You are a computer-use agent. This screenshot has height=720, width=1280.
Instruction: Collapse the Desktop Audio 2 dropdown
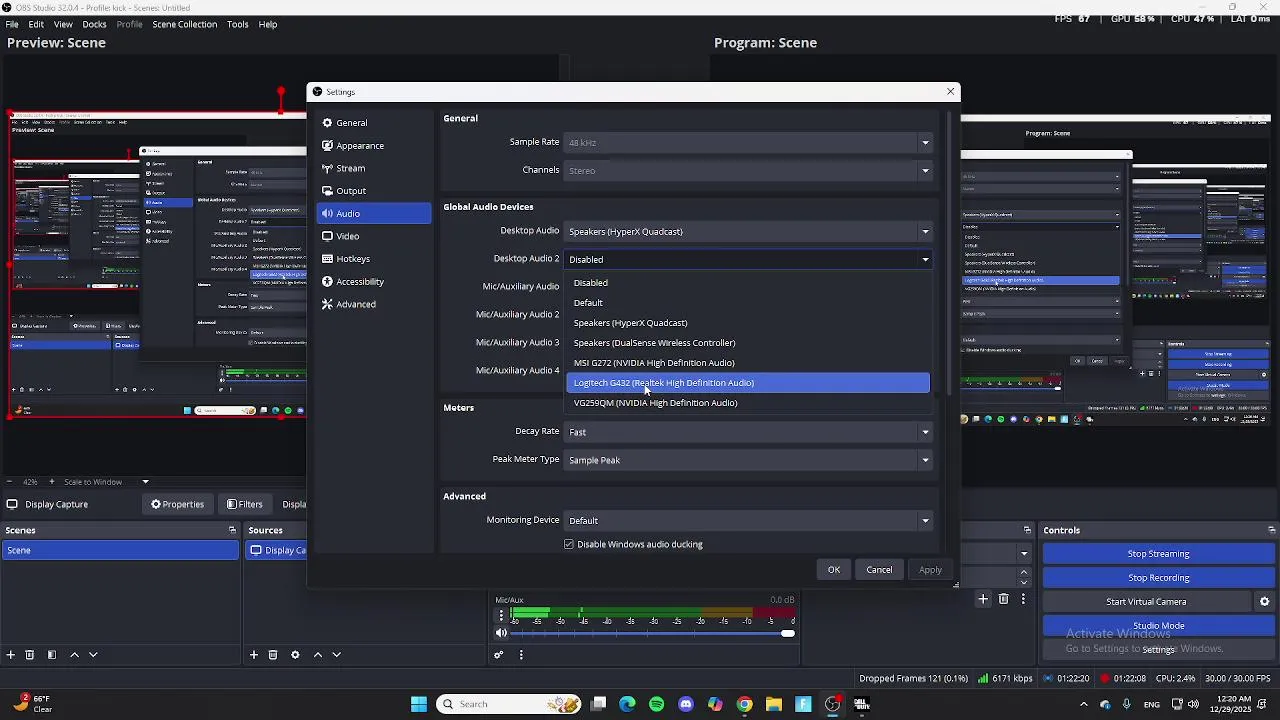tap(748, 260)
